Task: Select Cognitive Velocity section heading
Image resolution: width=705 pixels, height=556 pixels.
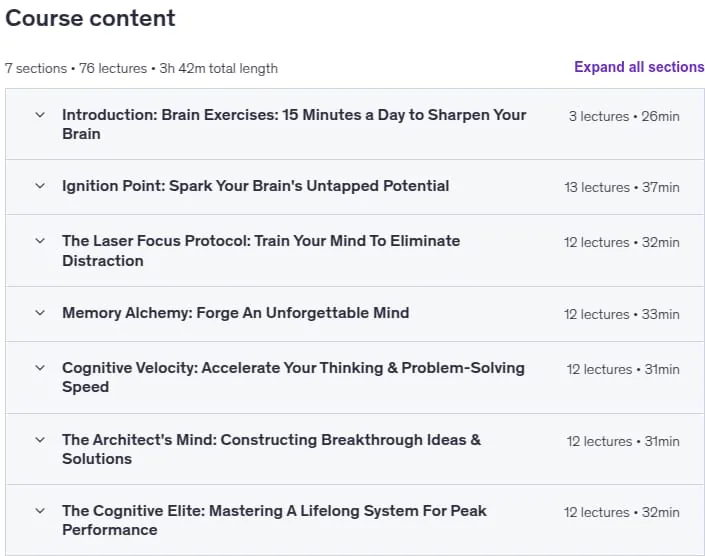Action: click(x=293, y=377)
